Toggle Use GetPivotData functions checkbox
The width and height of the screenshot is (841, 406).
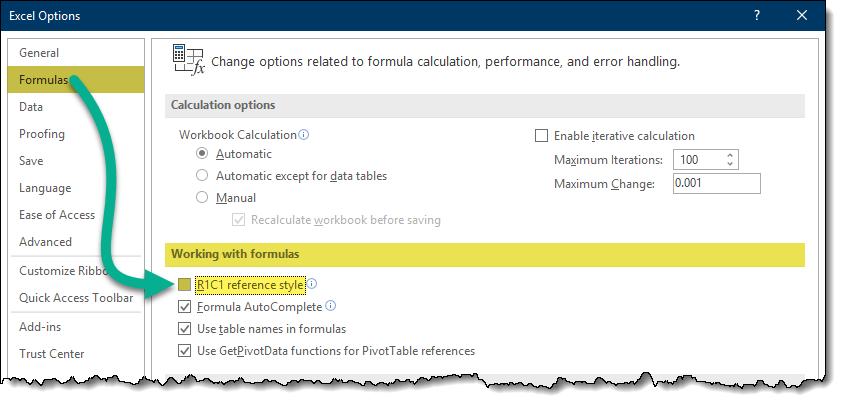(x=185, y=351)
